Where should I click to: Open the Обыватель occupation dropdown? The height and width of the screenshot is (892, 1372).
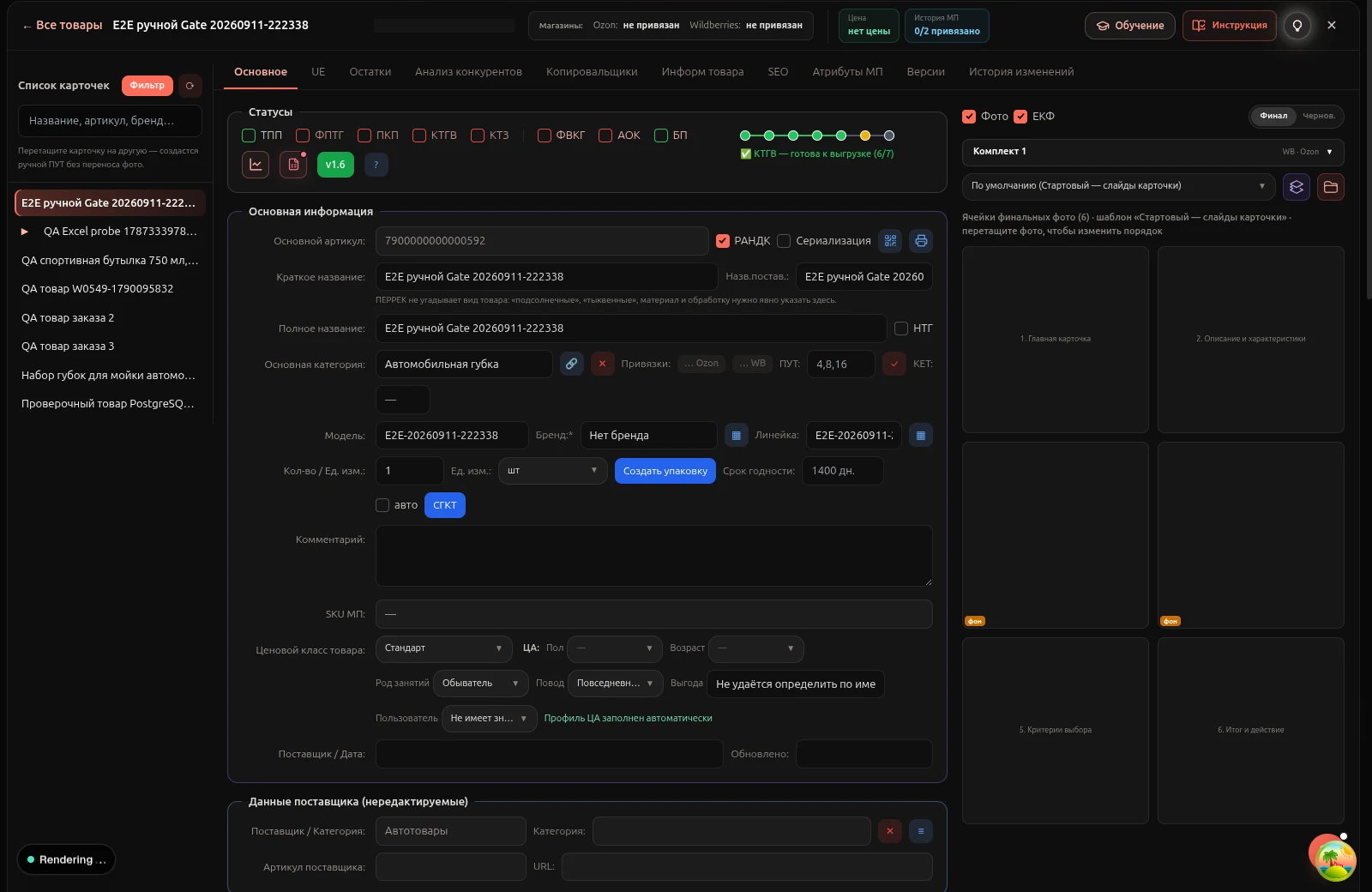(481, 684)
